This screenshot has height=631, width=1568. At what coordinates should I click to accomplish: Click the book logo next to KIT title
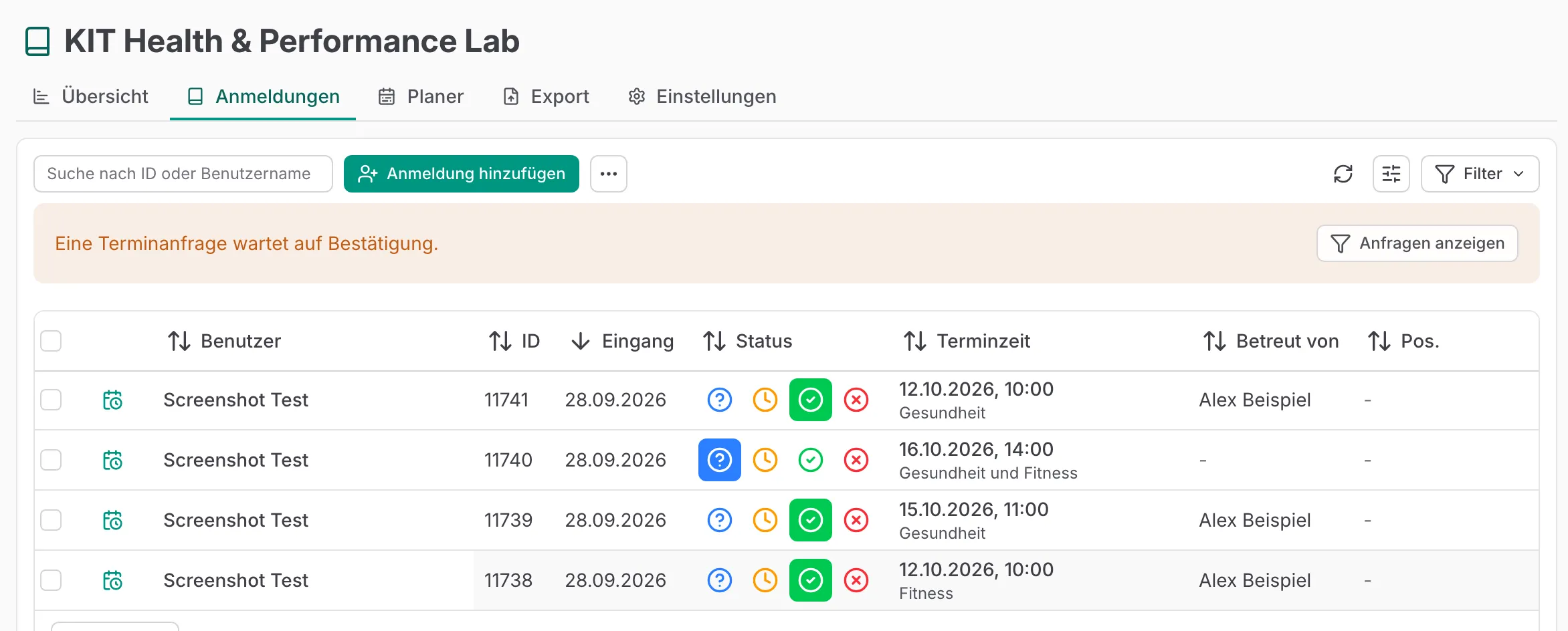pos(37,41)
